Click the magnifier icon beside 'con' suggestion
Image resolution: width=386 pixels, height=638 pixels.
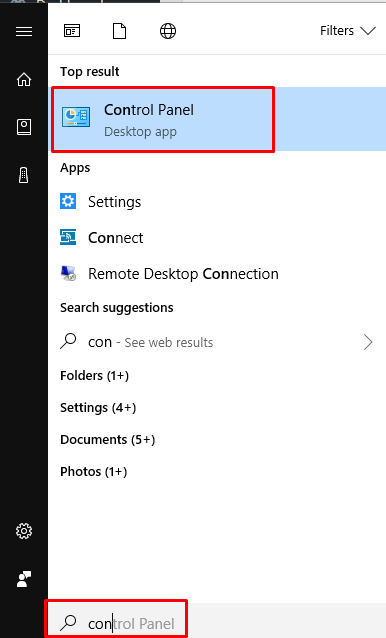68,341
